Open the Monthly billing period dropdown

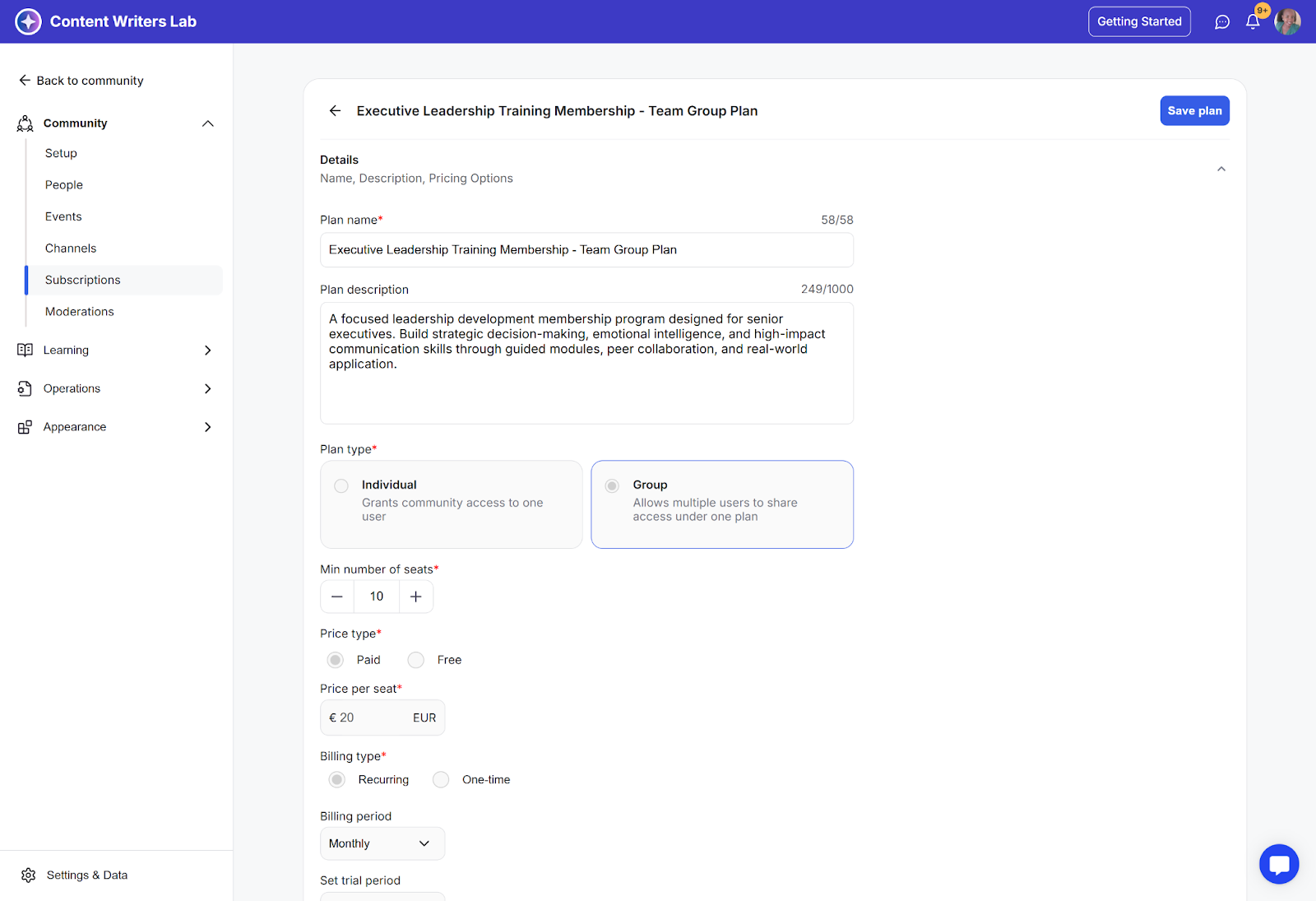point(382,843)
